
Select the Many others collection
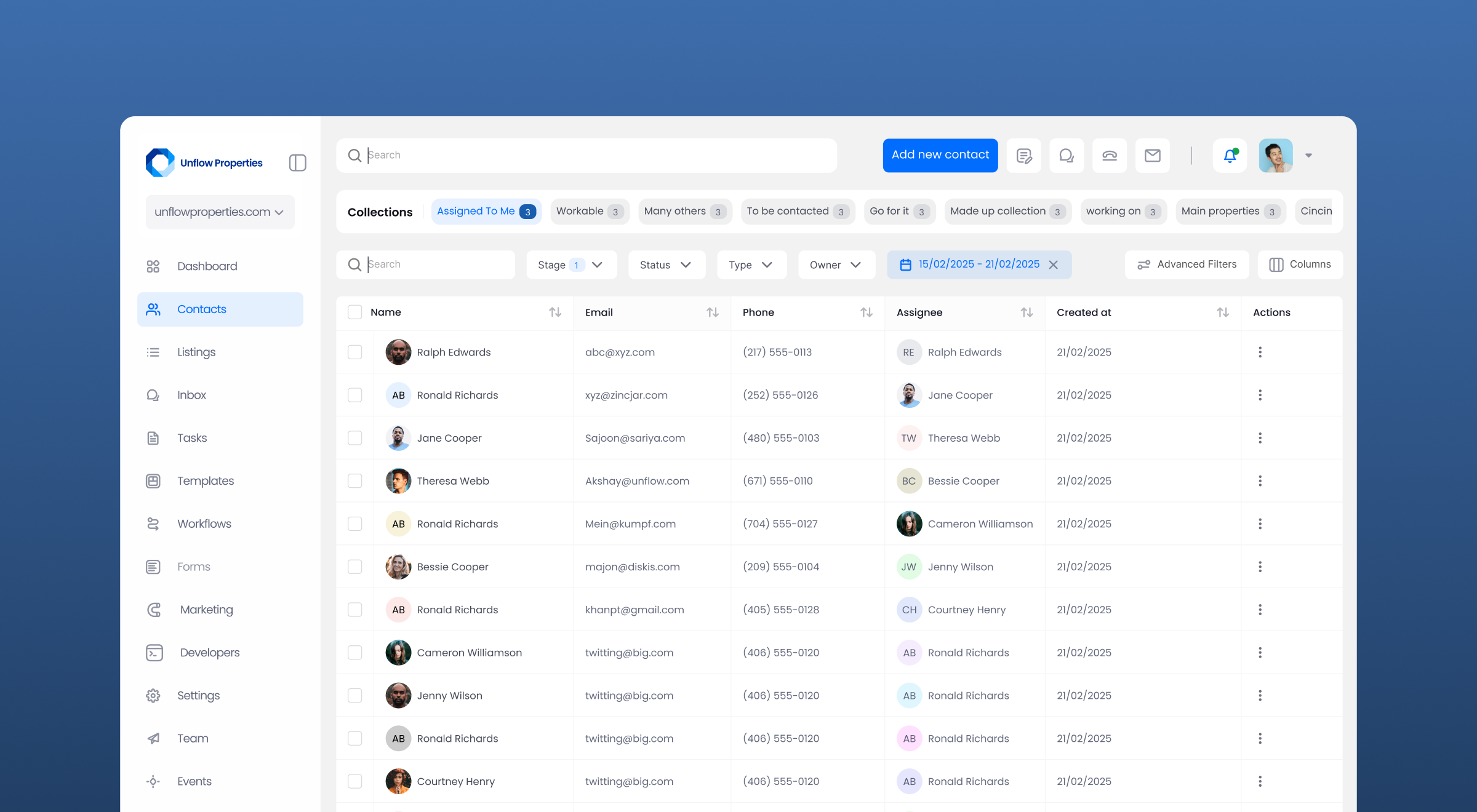click(685, 212)
